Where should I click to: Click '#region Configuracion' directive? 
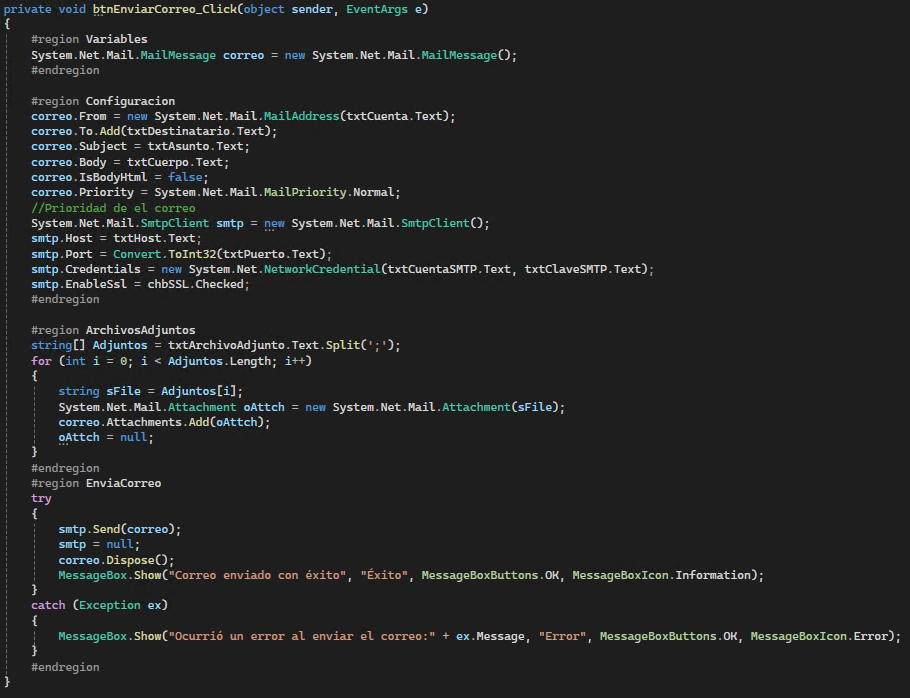coord(103,101)
